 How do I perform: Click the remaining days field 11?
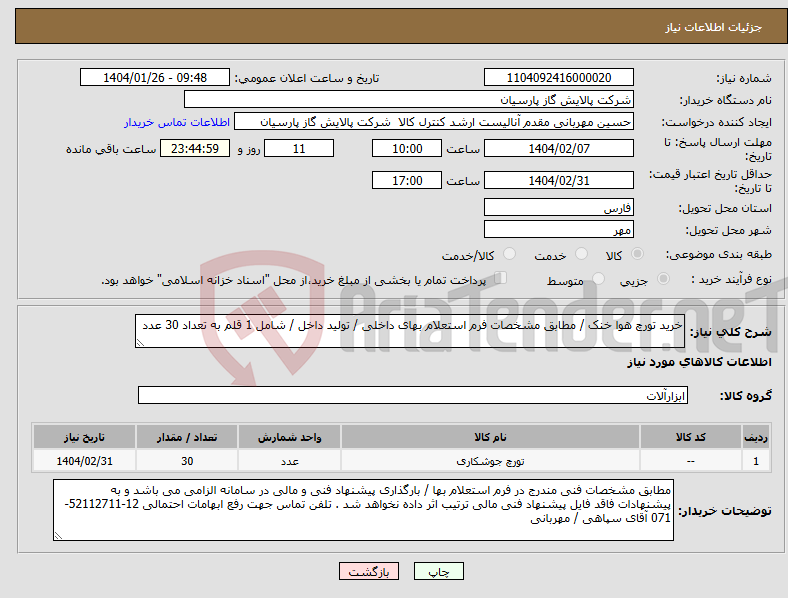(299, 148)
